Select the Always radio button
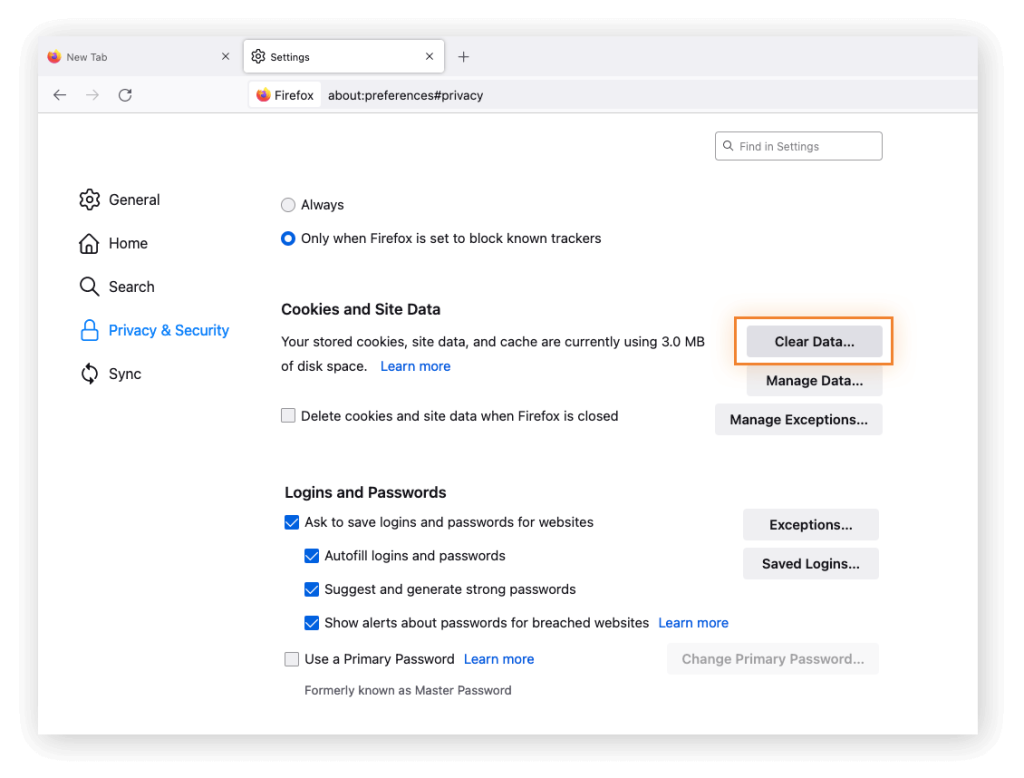This screenshot has width=1024, height=778. [288, 205]
